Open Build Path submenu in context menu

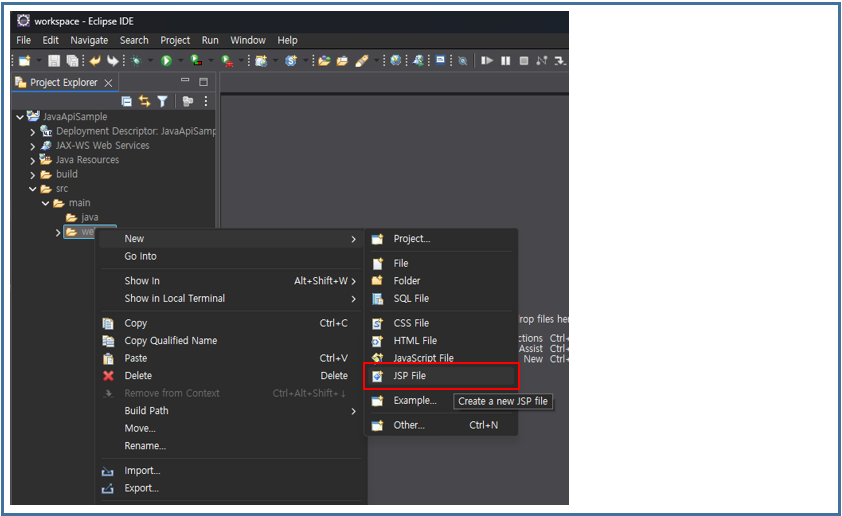pyautogui.click(x=231, y=411)
